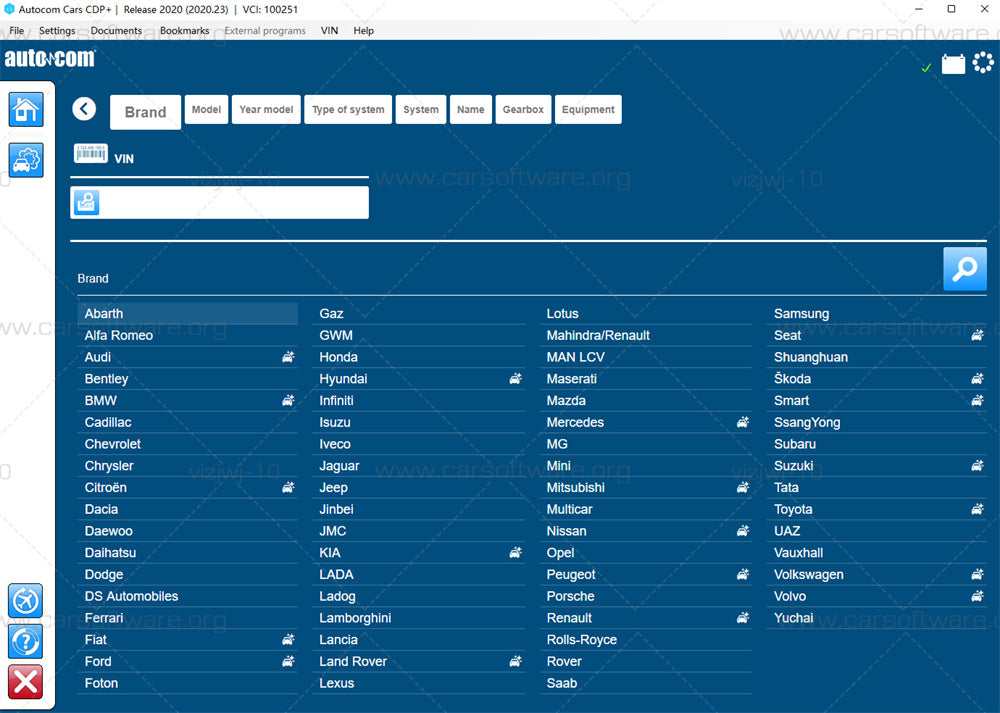Select the Honda brand

click(x=418, y=357)
